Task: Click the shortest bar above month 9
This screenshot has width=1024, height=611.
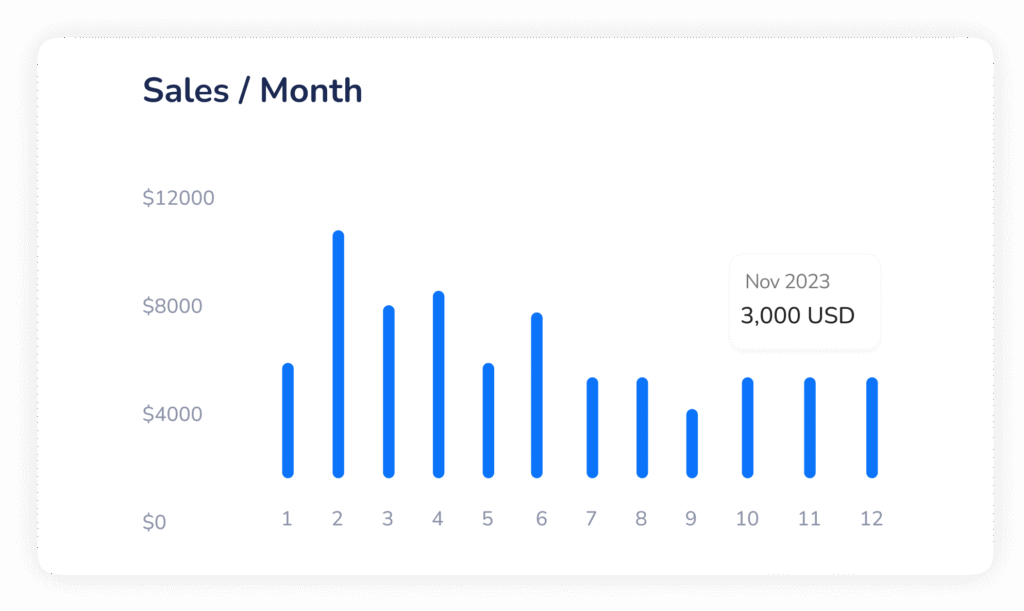Action: coord(692,443)
